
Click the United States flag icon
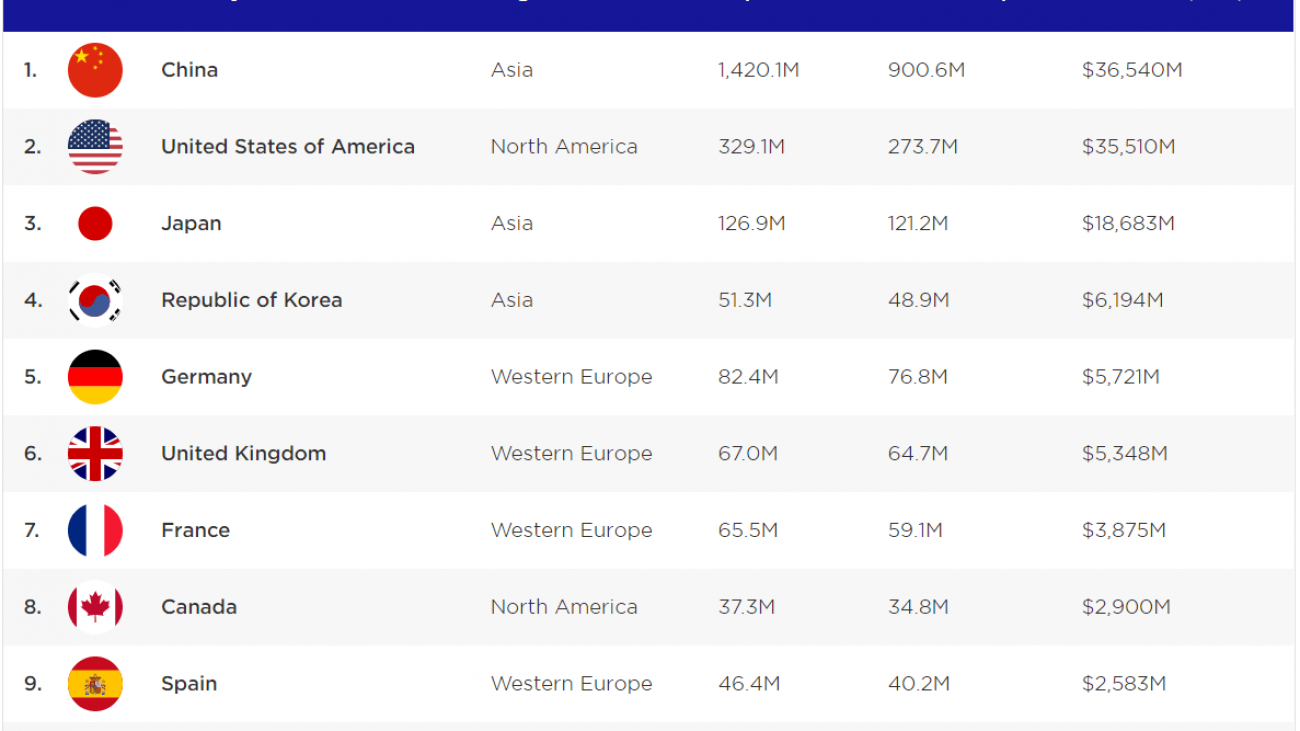(95, 147)
